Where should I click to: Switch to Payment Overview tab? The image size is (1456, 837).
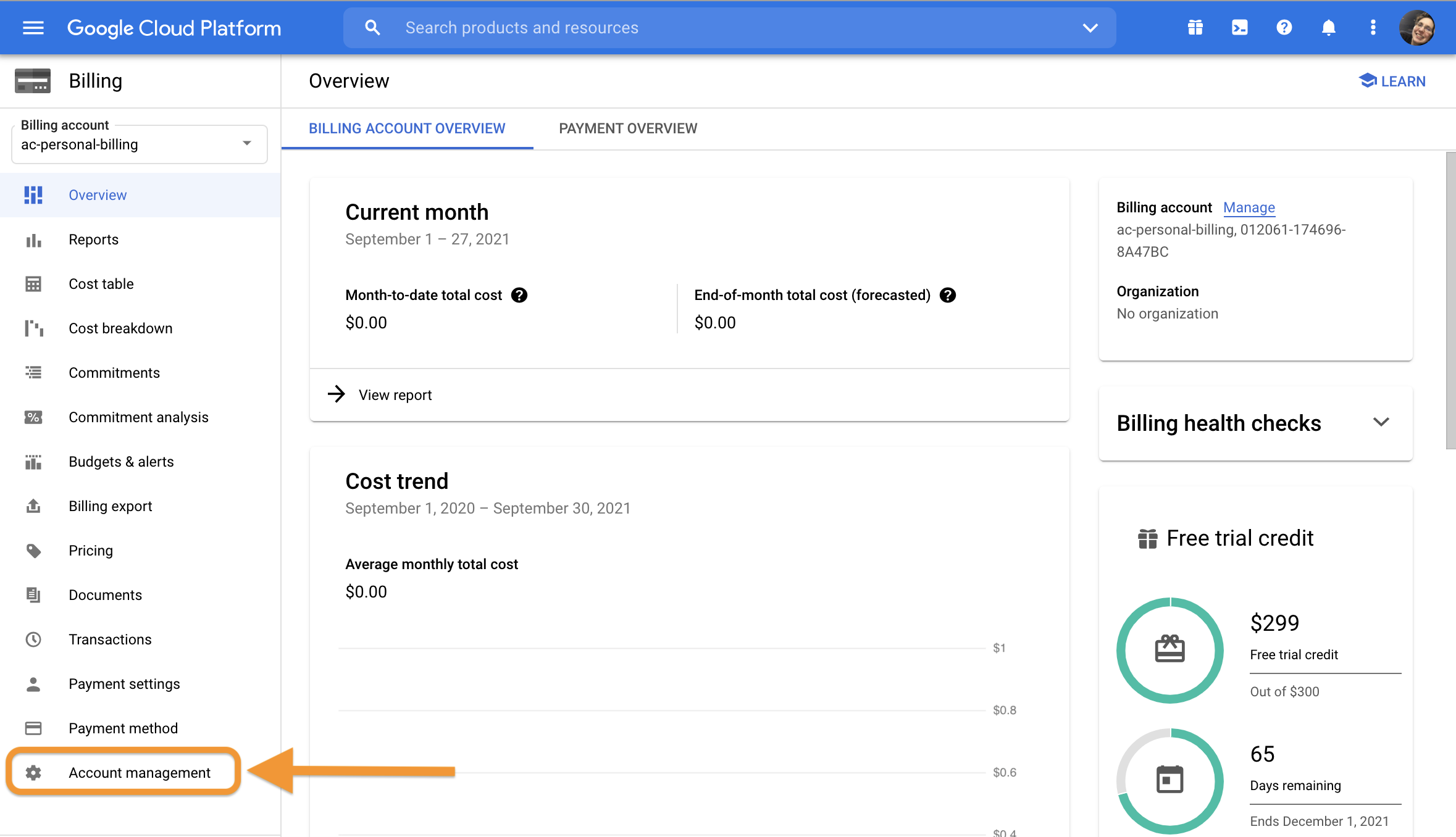tap(628, 128)
